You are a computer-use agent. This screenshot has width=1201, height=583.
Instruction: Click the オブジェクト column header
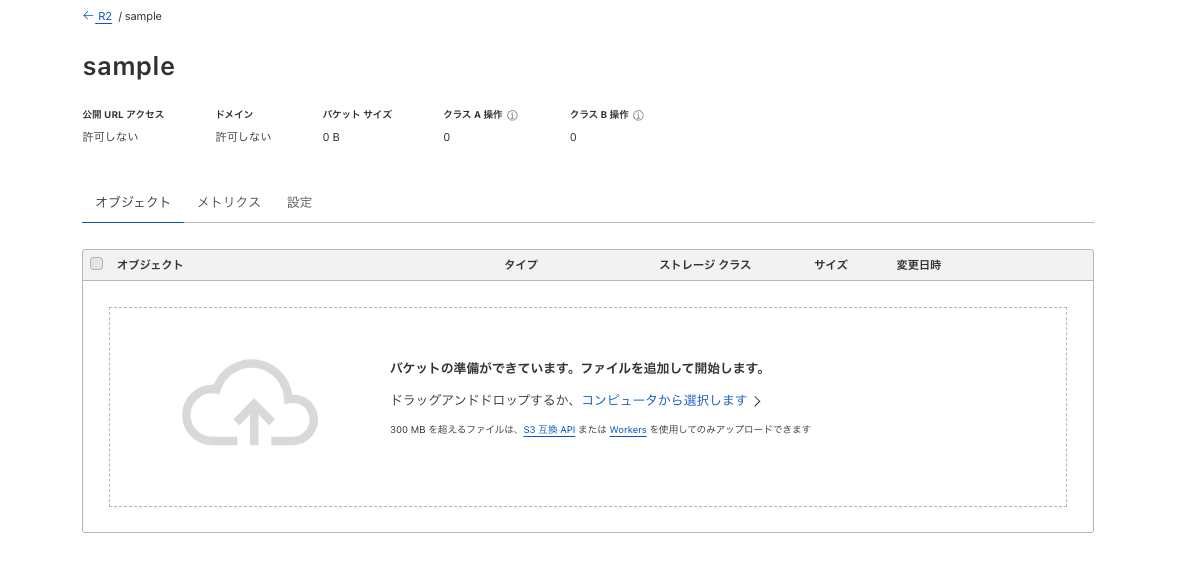(x=150, y=265)
